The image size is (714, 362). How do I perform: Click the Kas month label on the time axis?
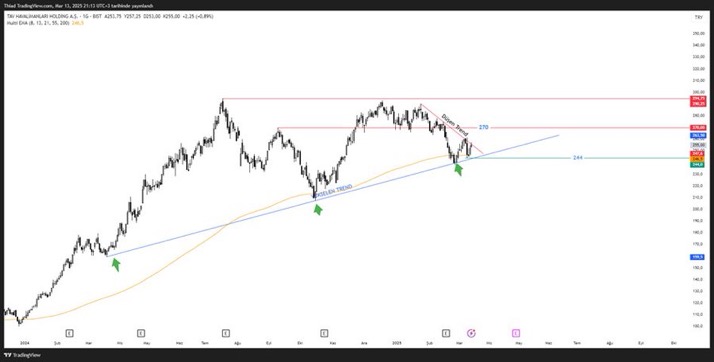click(333, 342)
